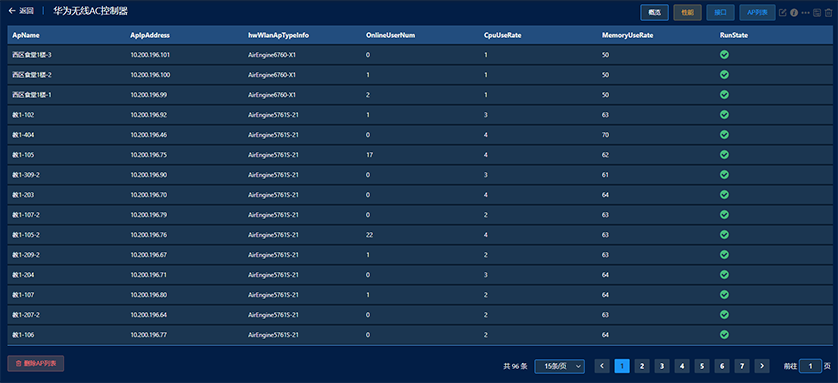This screenshot has width=838, height=383.
Task: Click RunState check icon for 教1-106
Action: pos(724,334)
